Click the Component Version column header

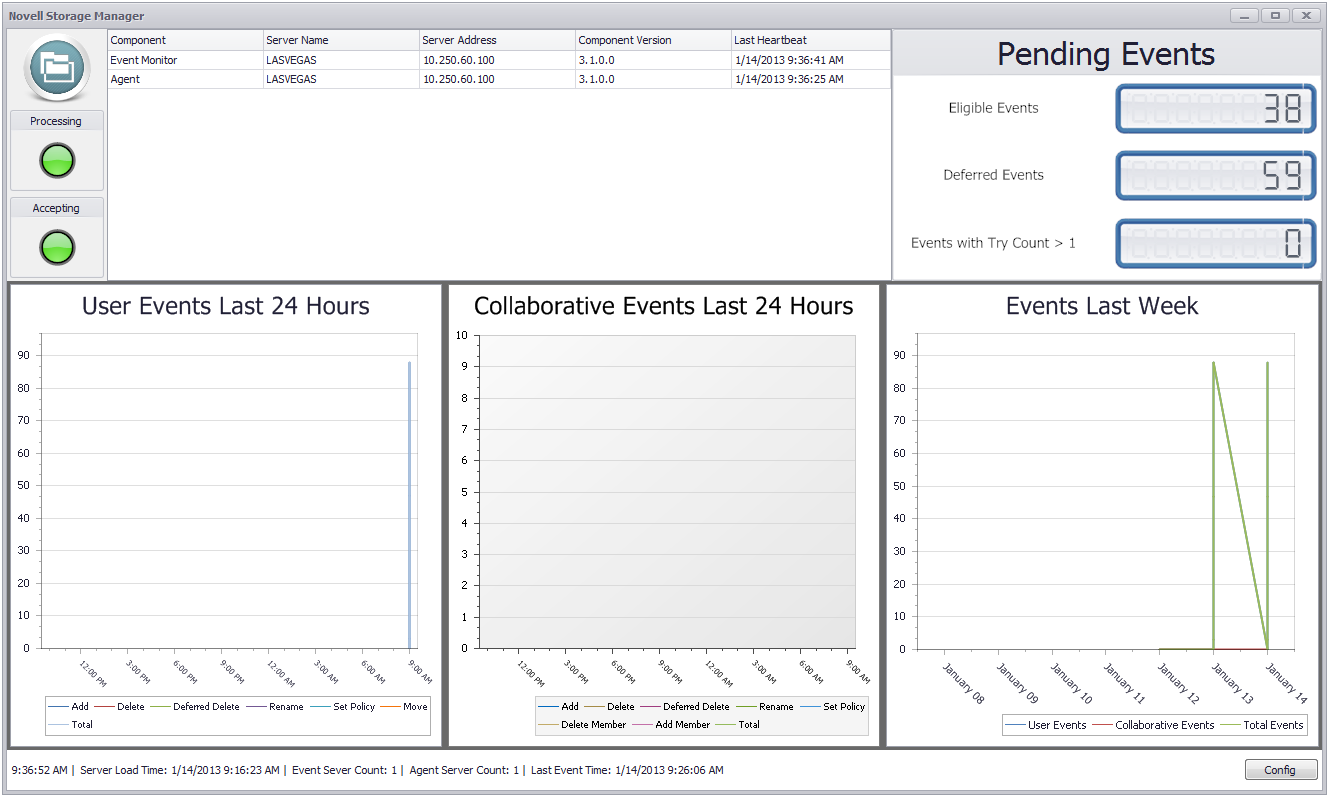654,40
